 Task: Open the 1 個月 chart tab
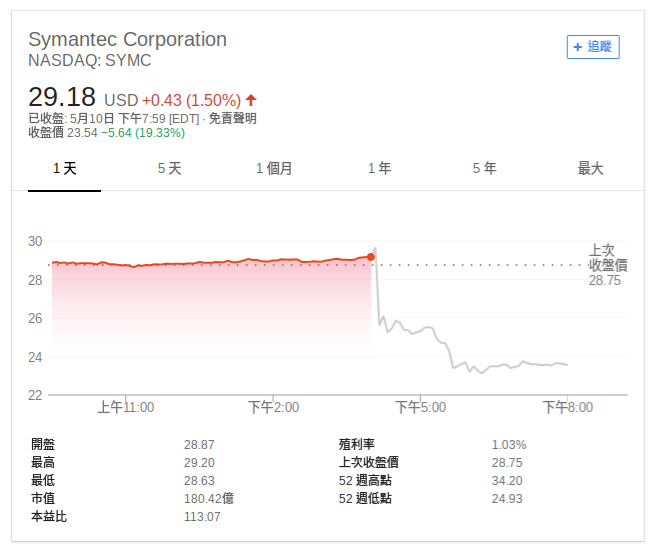[274, 168]
